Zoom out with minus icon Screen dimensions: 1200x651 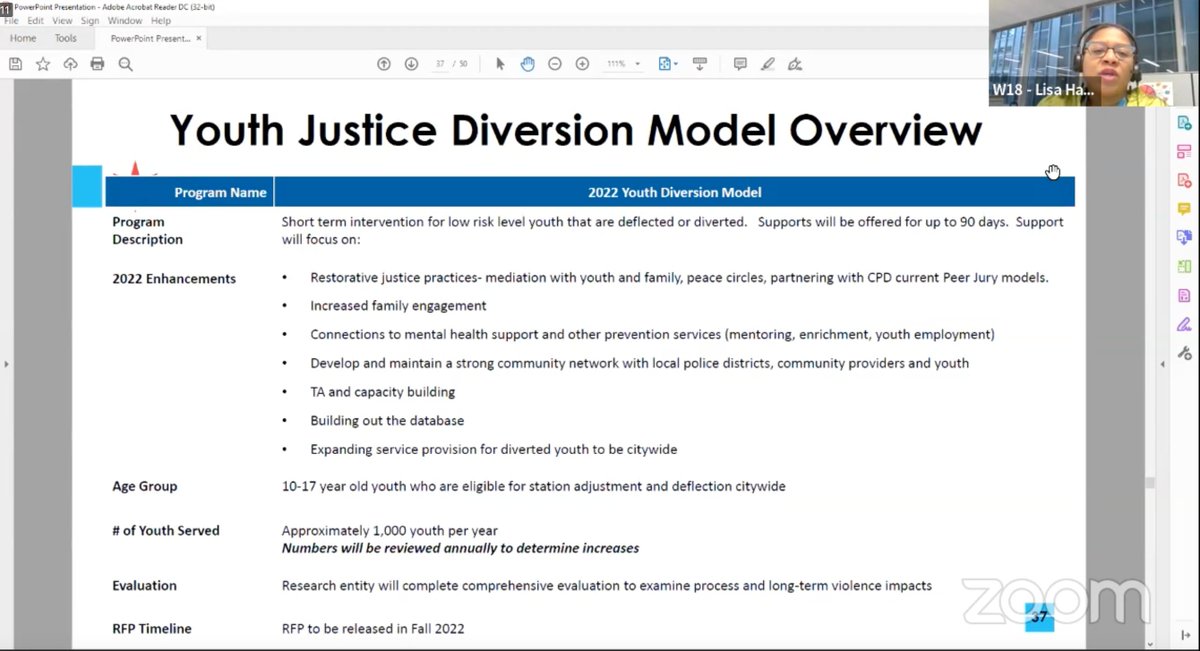coord(555,64)
